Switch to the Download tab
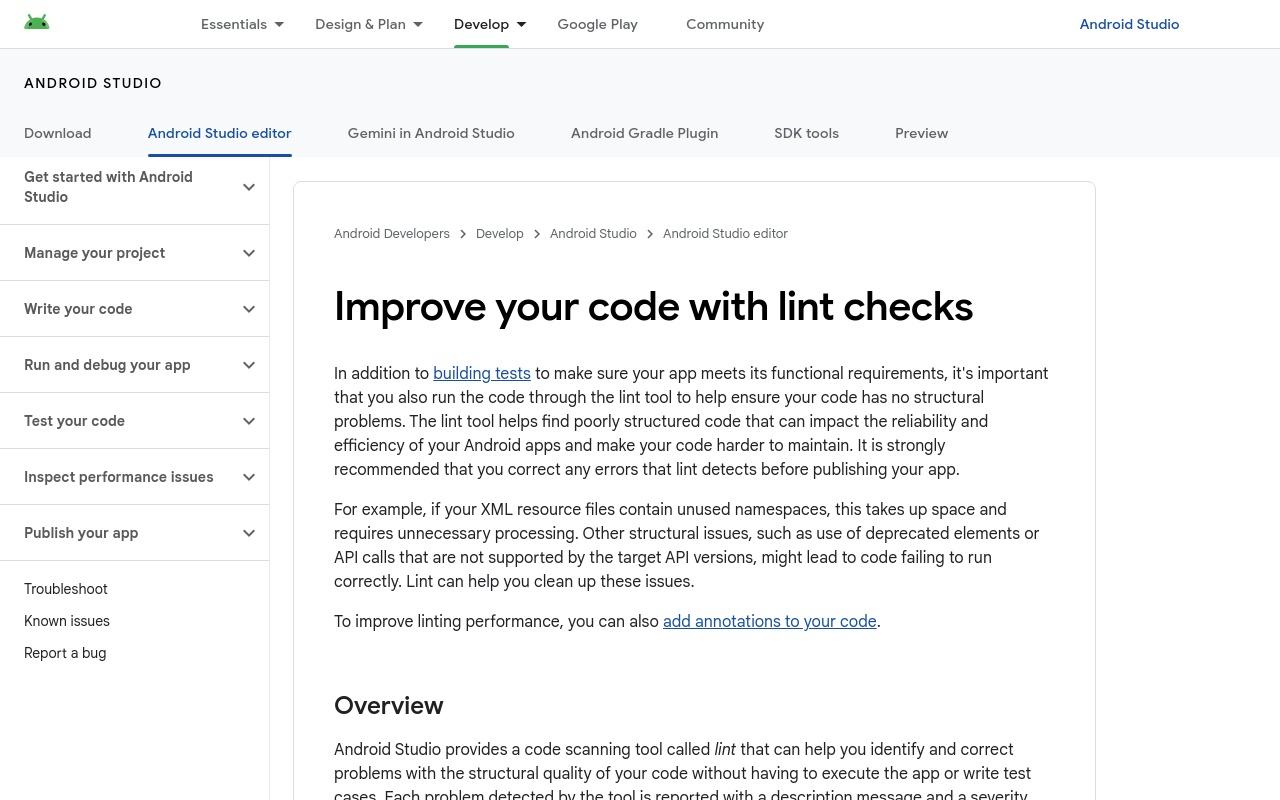The width and height of the screenshot is (1280, 800). point(58,133)
